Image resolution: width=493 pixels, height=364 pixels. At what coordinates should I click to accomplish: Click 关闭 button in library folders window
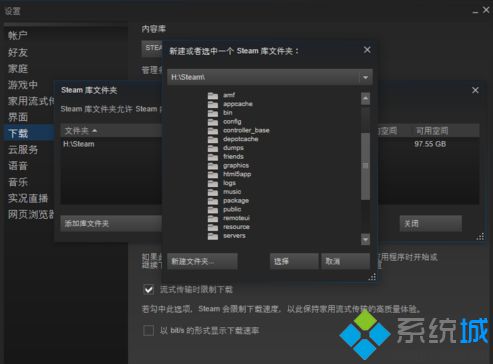[x=431, y=224]
